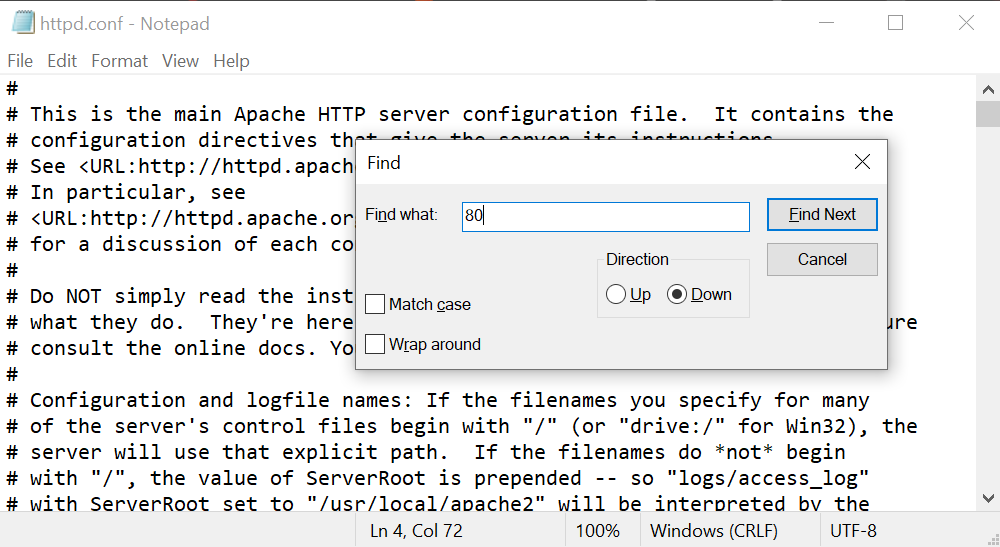Open the Help menu
The image size is (1000, 547).
coord(231,61)
